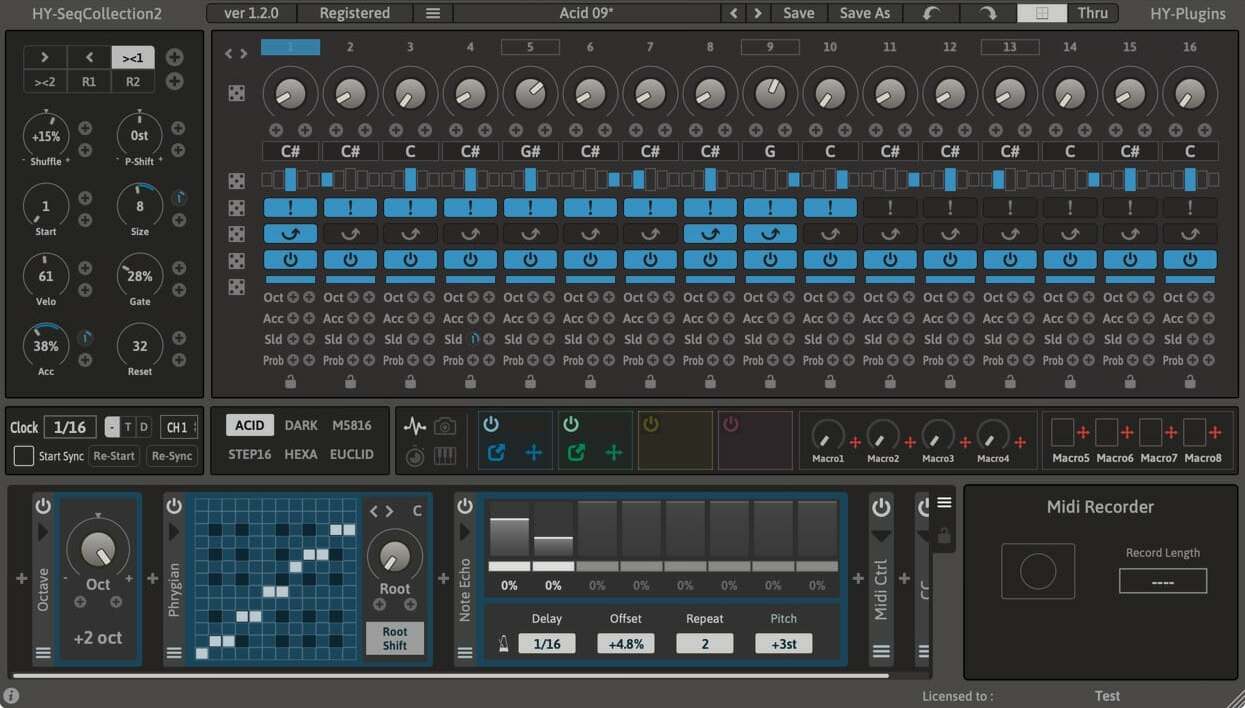Open the Delay 1/16 value selector
1245x708 pixels.
pos(547,643)
